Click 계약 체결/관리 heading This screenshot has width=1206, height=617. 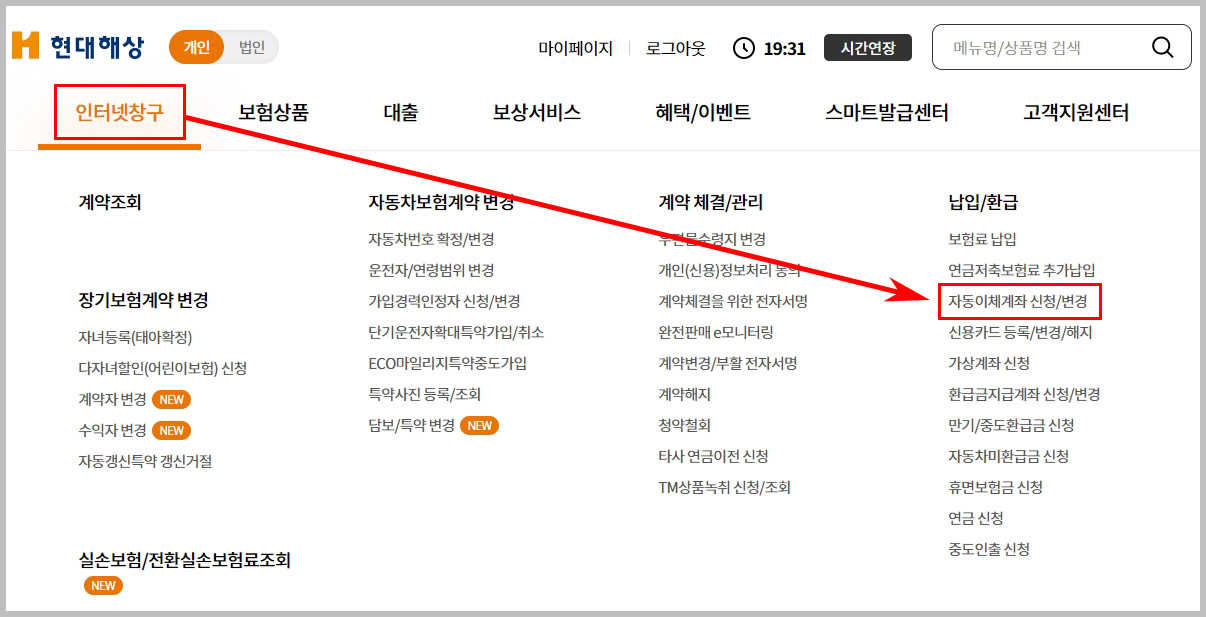tap(710, 202)
